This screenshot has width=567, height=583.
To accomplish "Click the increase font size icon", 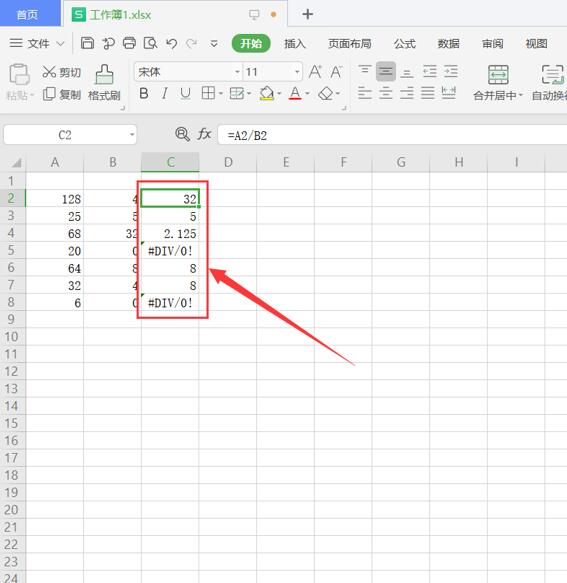I will coord(315,72).
